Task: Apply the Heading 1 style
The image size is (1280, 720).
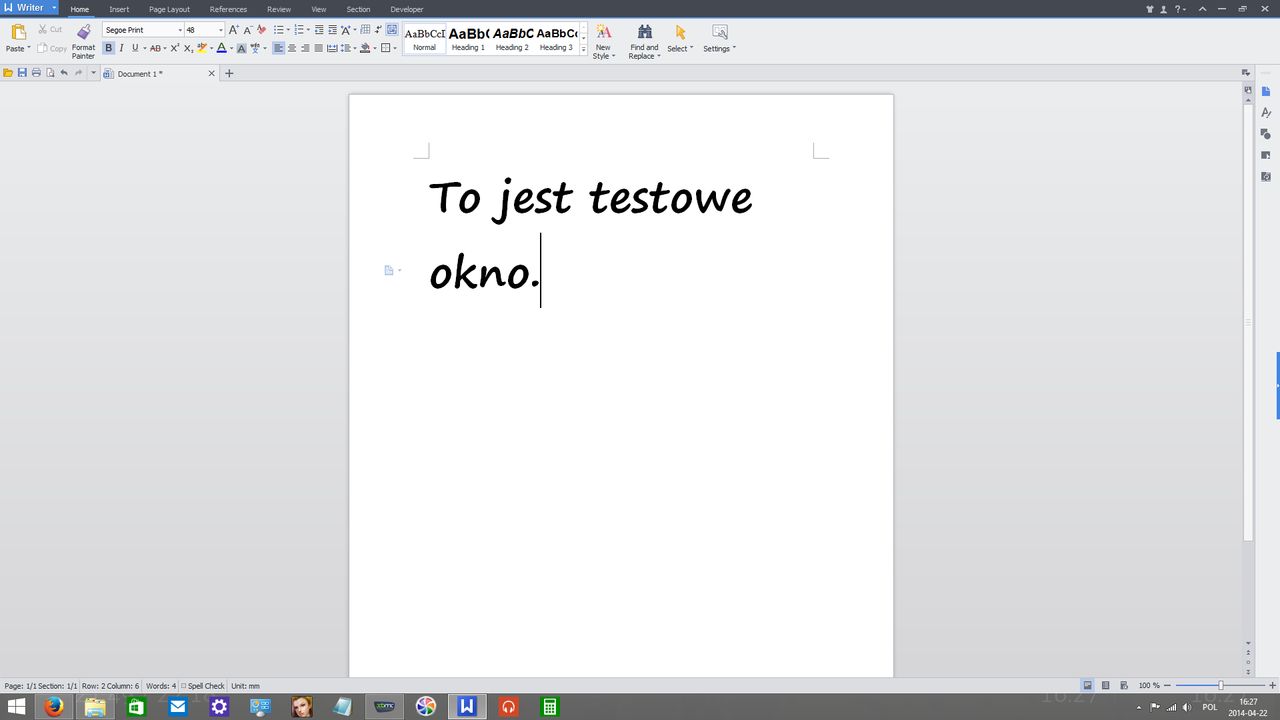Action: tap(468, 39)
